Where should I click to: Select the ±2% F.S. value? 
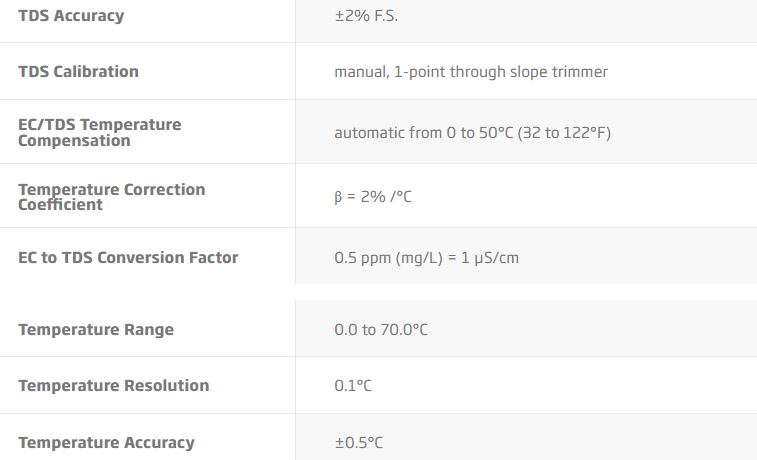coord(366,16)
